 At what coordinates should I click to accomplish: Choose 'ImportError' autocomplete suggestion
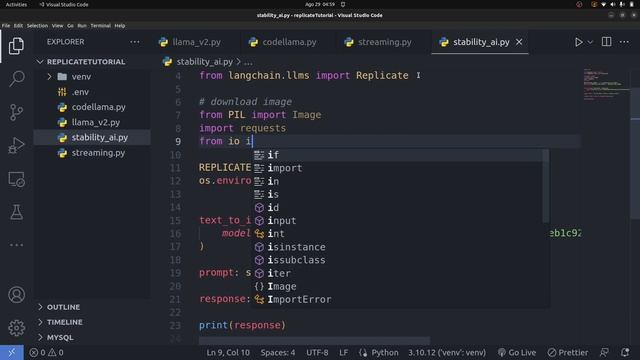pos(397,300)
